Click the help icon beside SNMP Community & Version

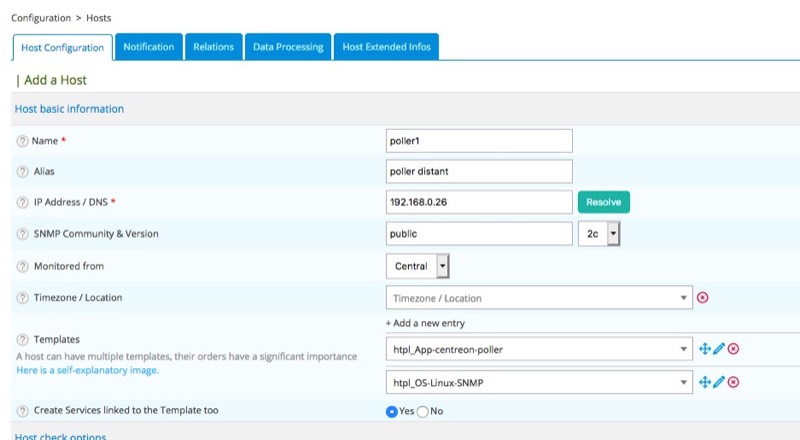click(22, 234)
